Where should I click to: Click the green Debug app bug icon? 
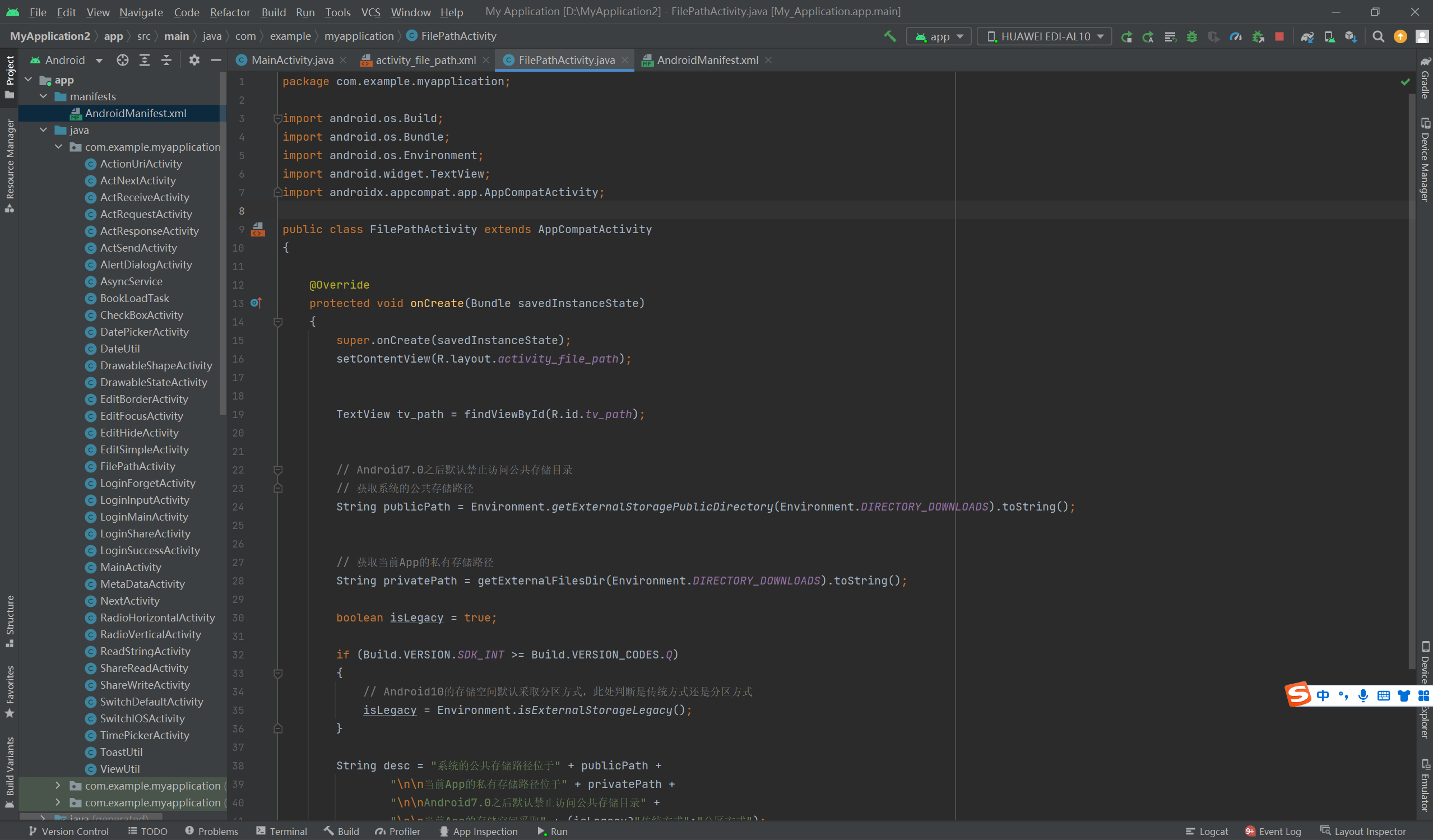pyautogui.click(x=1192, y=36)
